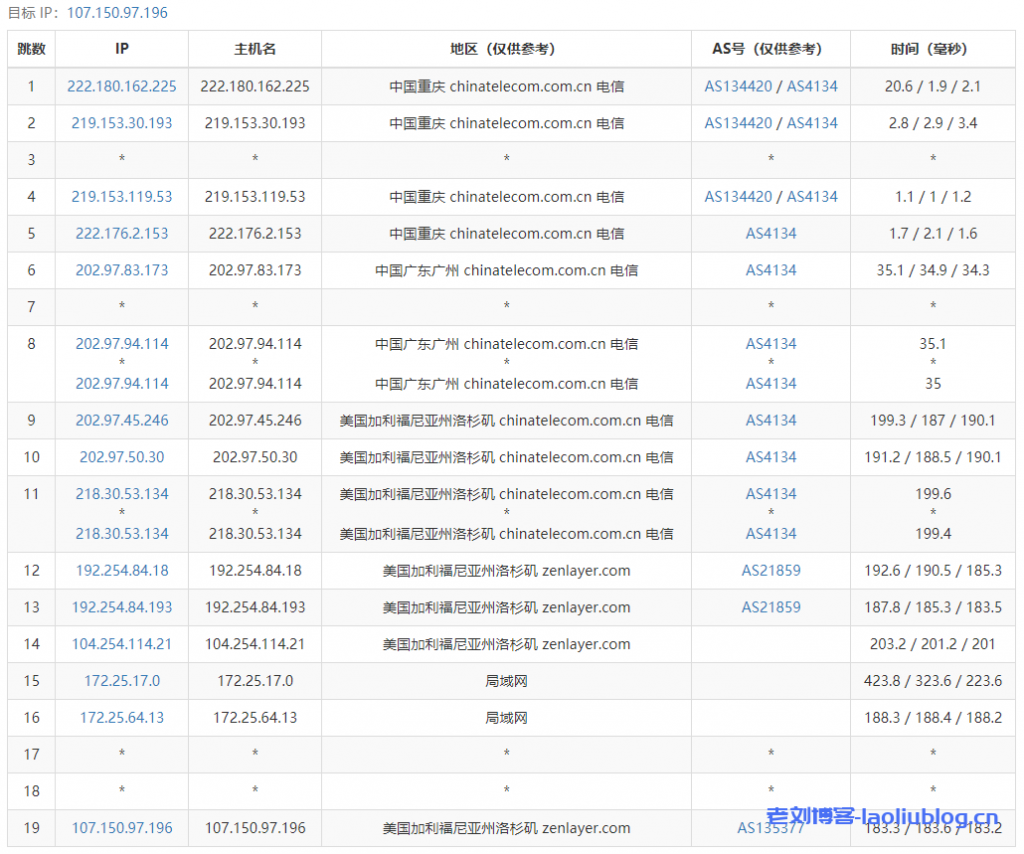Click the 目标 IP address text above table

tap(117, 13)
